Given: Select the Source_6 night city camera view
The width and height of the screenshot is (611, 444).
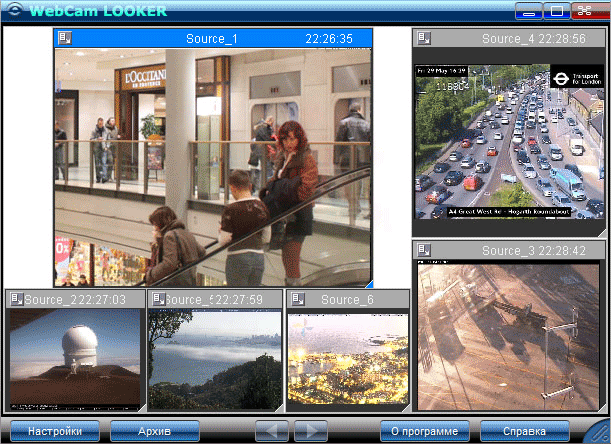Looking at the screenshot, I should point(348,359).
